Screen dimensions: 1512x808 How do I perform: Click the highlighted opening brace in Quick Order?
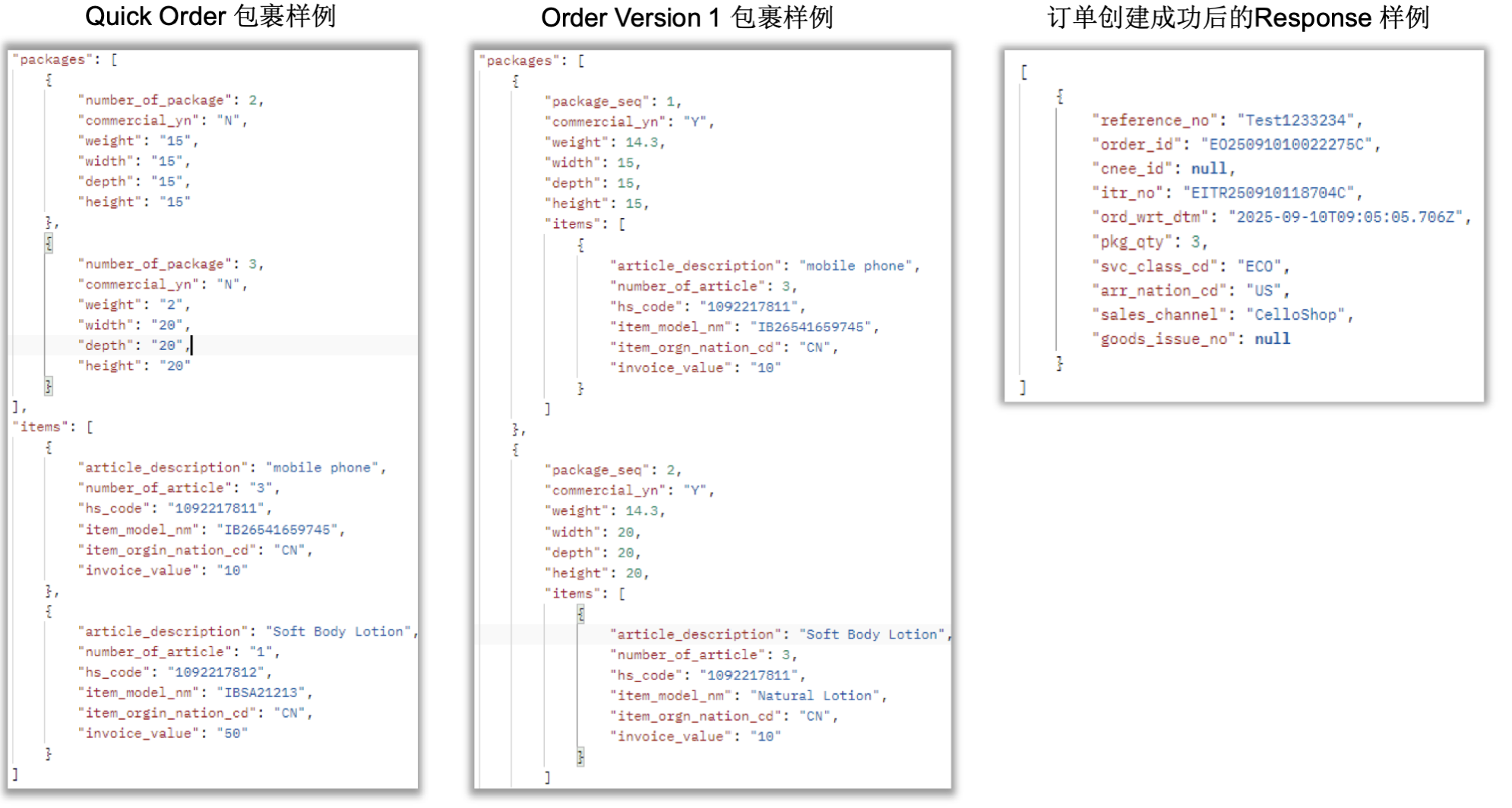tap(49, 244)
